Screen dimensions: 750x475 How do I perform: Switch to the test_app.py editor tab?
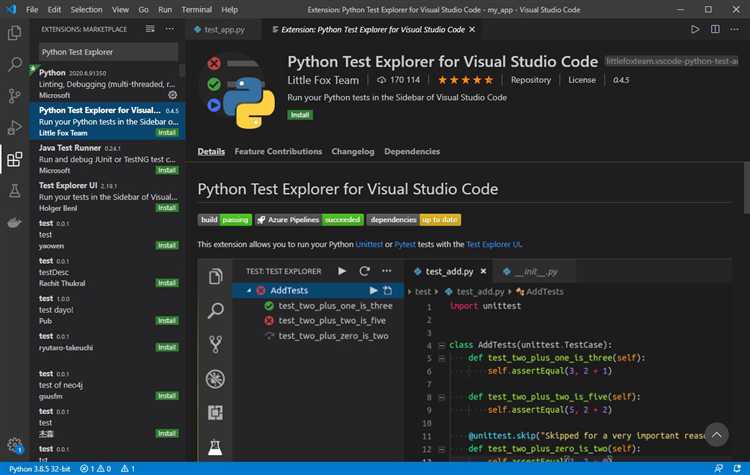(224, 29)
